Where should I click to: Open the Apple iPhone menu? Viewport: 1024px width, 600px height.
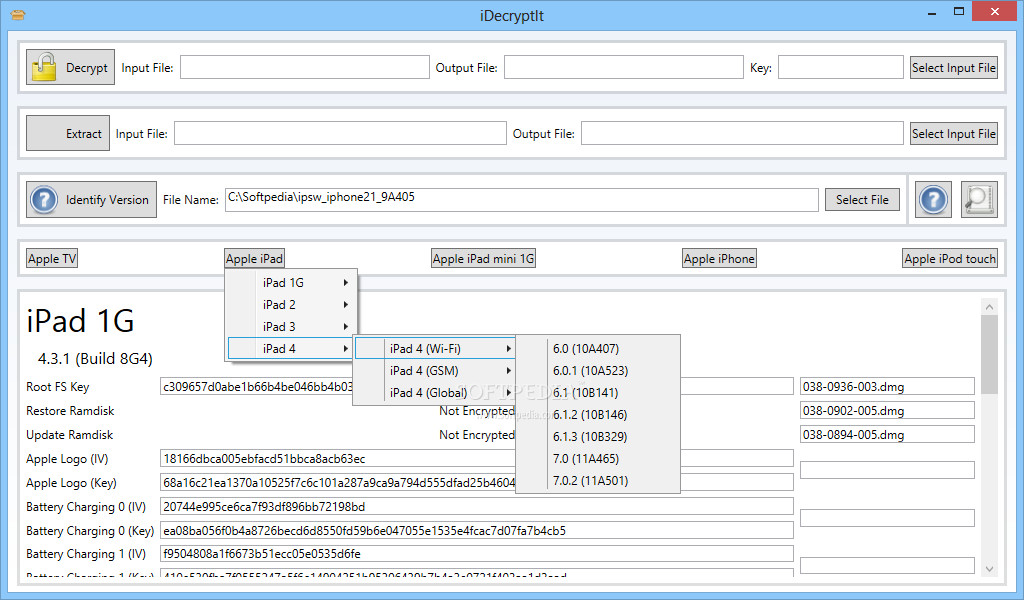pos(719,259)
